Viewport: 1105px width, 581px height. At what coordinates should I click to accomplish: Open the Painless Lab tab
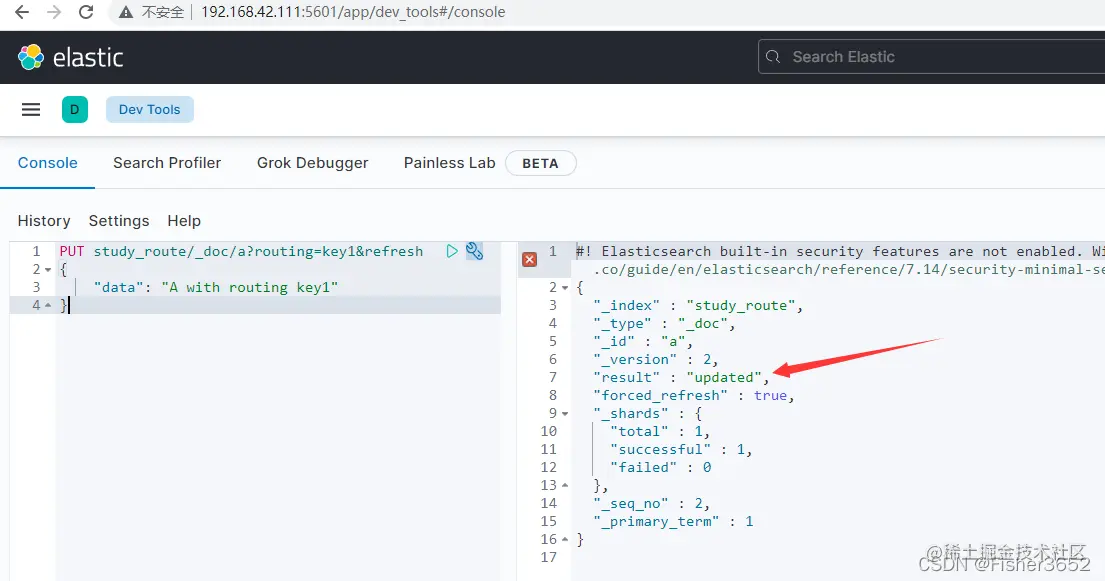(x=450, y=163)
